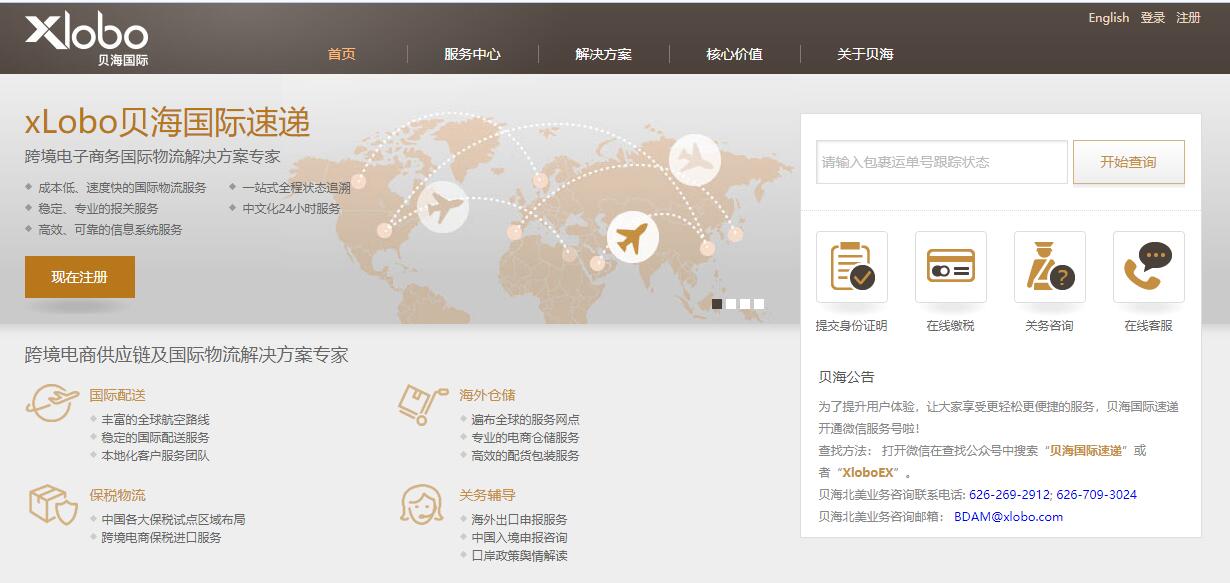Screen dimensions: 1230x583
Task: Click the 保税物流 box shield icon
Action: [52, 504]
